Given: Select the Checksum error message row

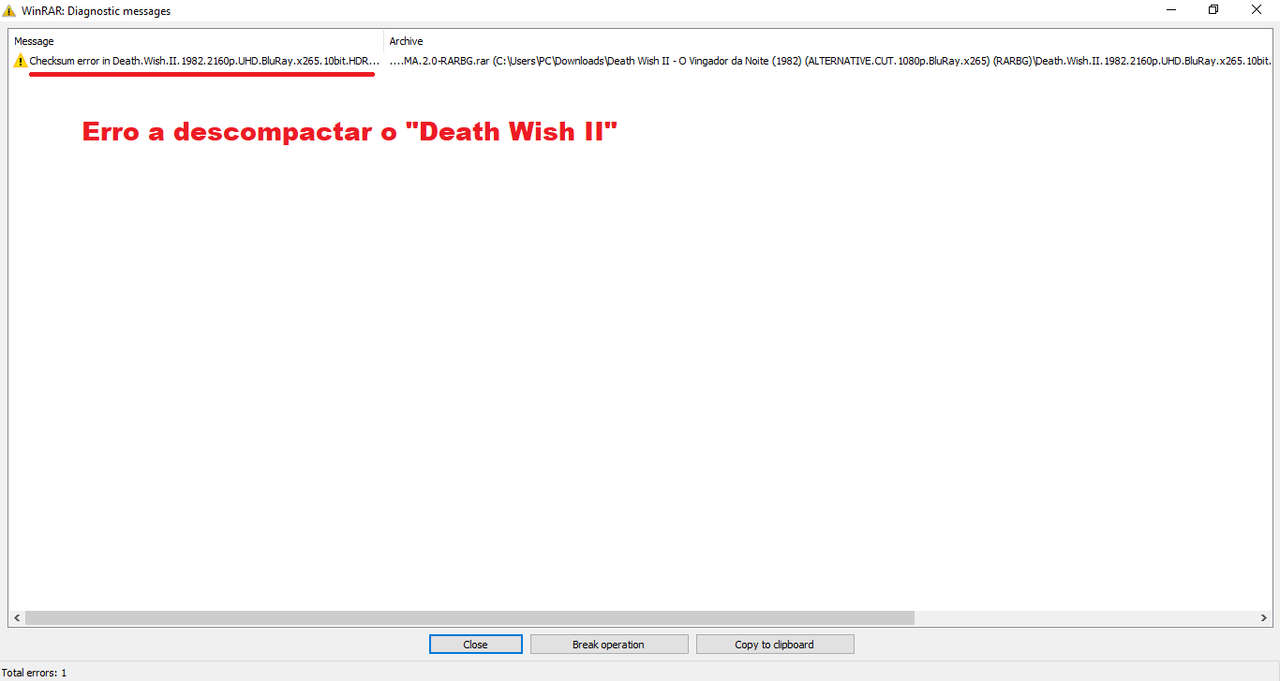Looking at the screenshot, I should point(640,61).
